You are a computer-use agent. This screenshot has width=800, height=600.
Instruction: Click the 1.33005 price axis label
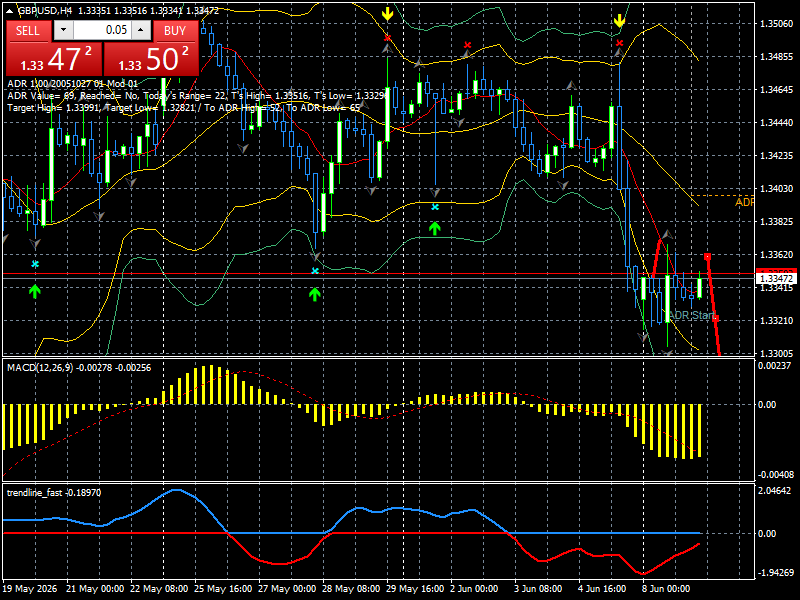click(x=777, y=354)
